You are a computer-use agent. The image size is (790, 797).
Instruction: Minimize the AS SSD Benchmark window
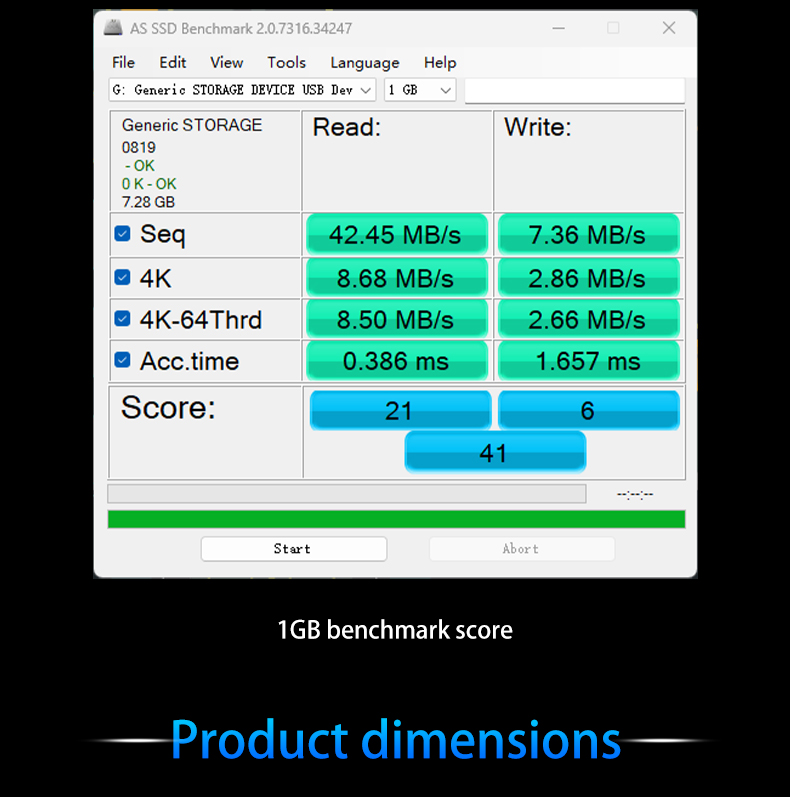click(x=558, y=28)
